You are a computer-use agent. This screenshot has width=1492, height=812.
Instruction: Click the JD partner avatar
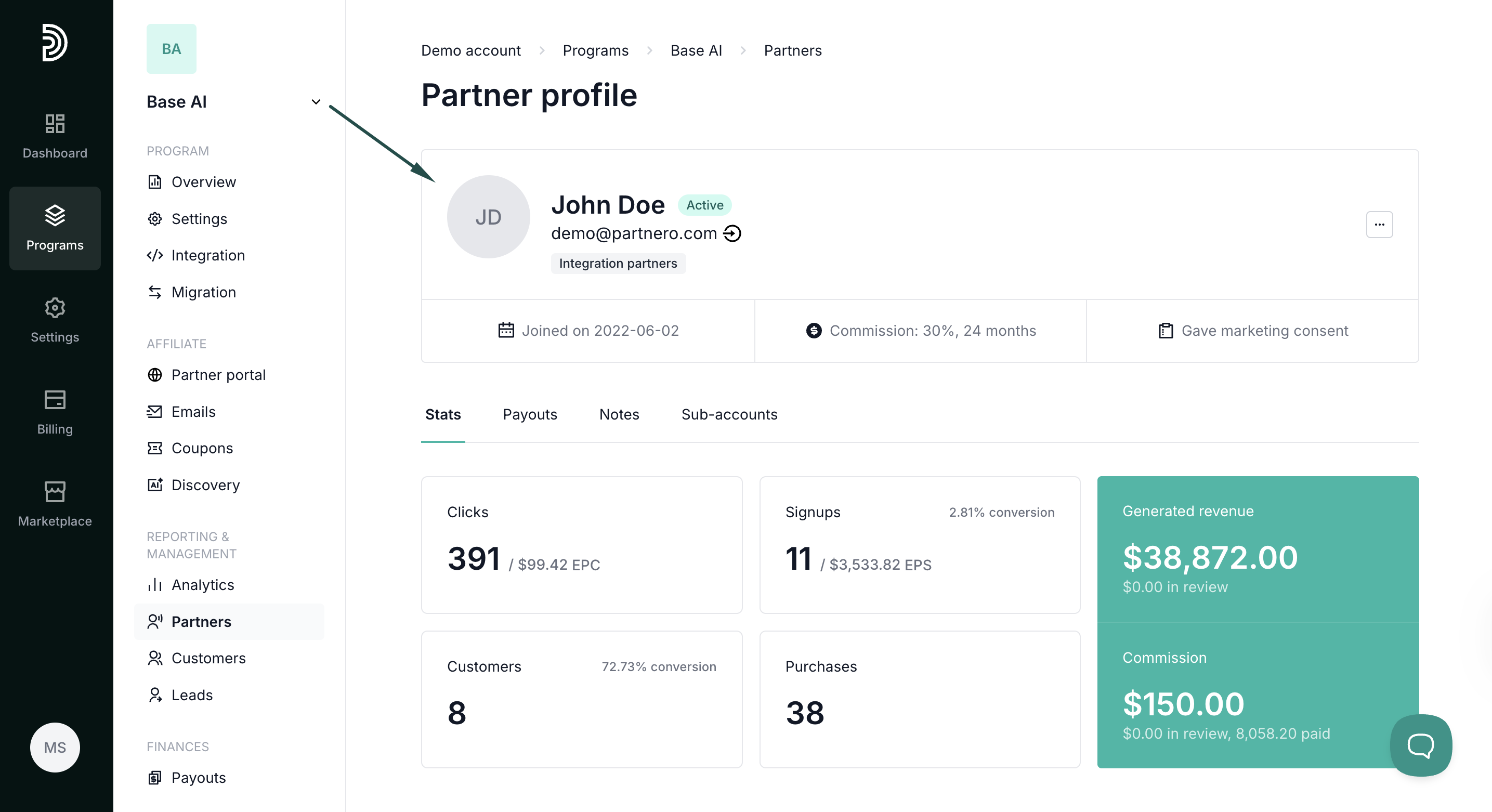[x=488, y=217]
